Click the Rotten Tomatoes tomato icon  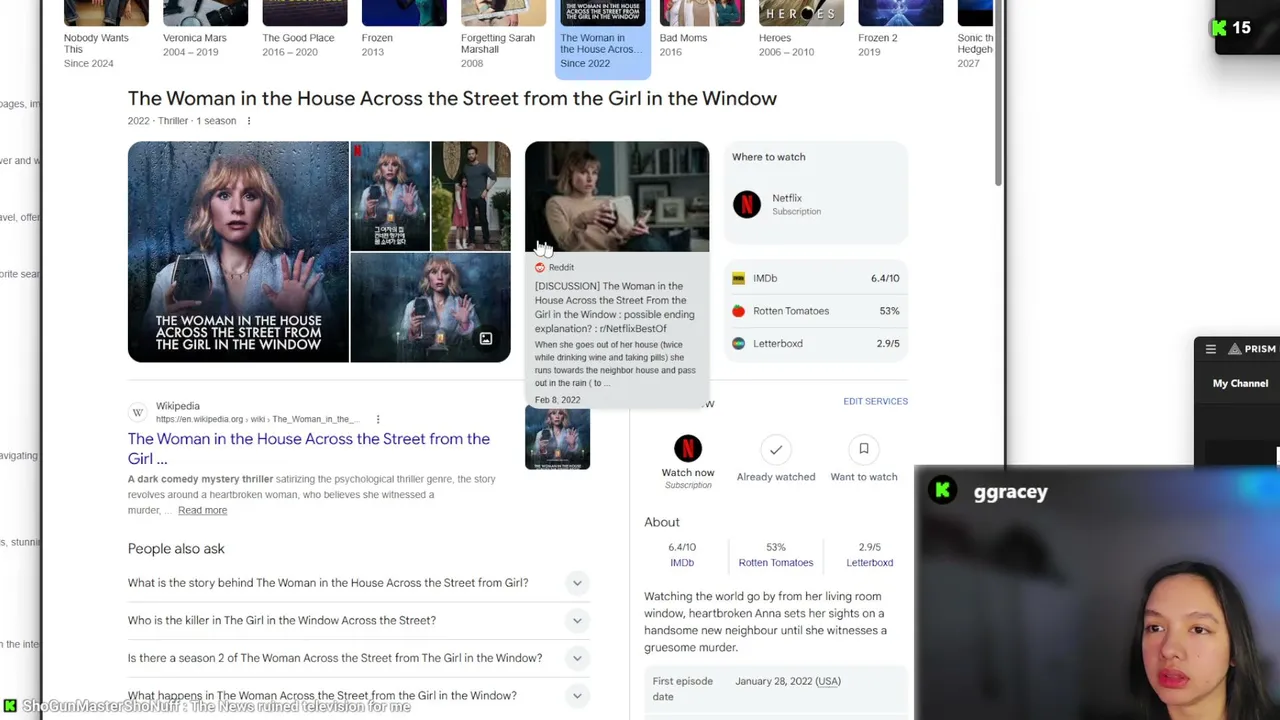pyautogui.click(x=739, y=311)
